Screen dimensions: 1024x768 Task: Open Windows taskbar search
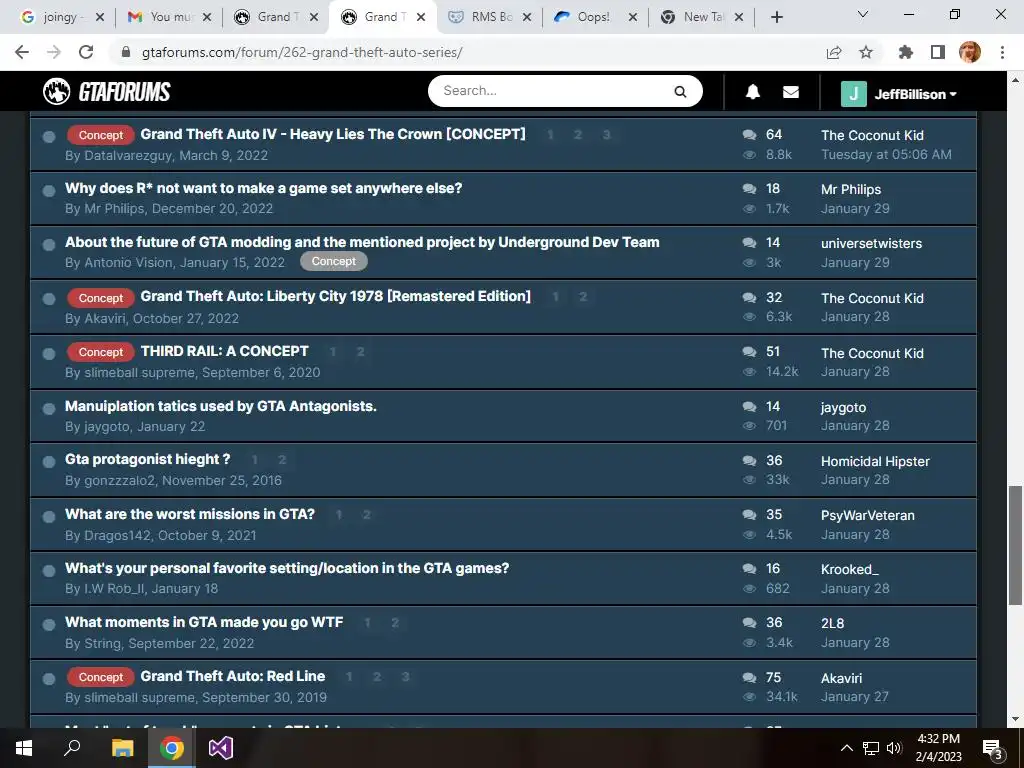[72, 747]
